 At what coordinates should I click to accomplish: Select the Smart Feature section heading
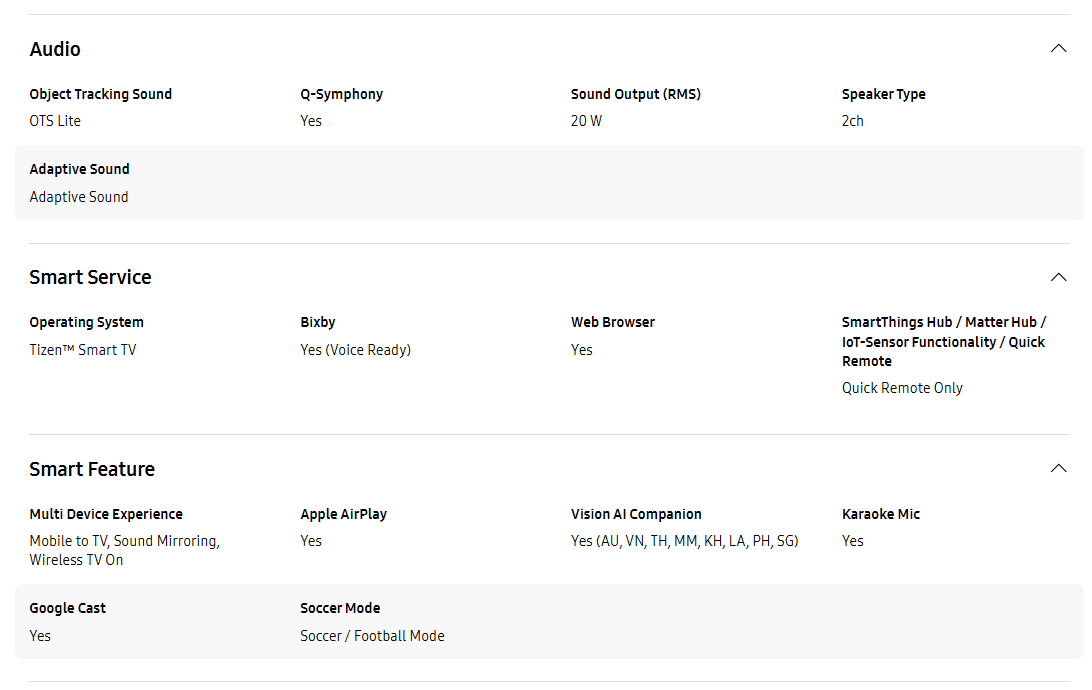point(92,469)
